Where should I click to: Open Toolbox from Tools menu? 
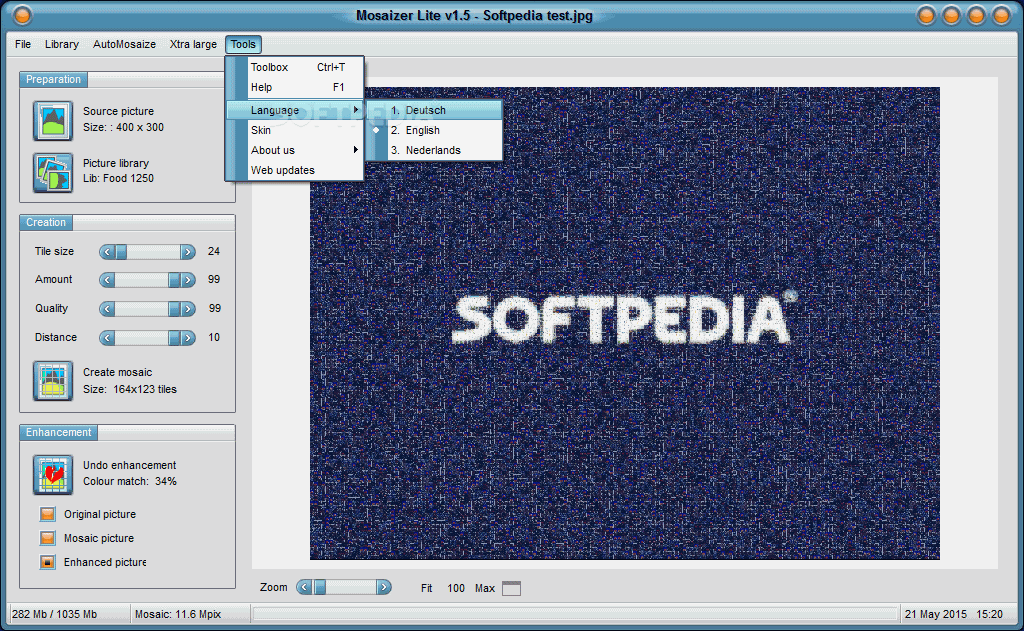coord(295,67)
